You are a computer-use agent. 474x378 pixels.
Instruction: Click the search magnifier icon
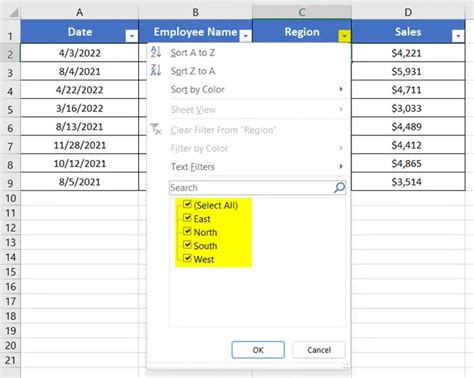pyautogui.click(x=339, y=187)
